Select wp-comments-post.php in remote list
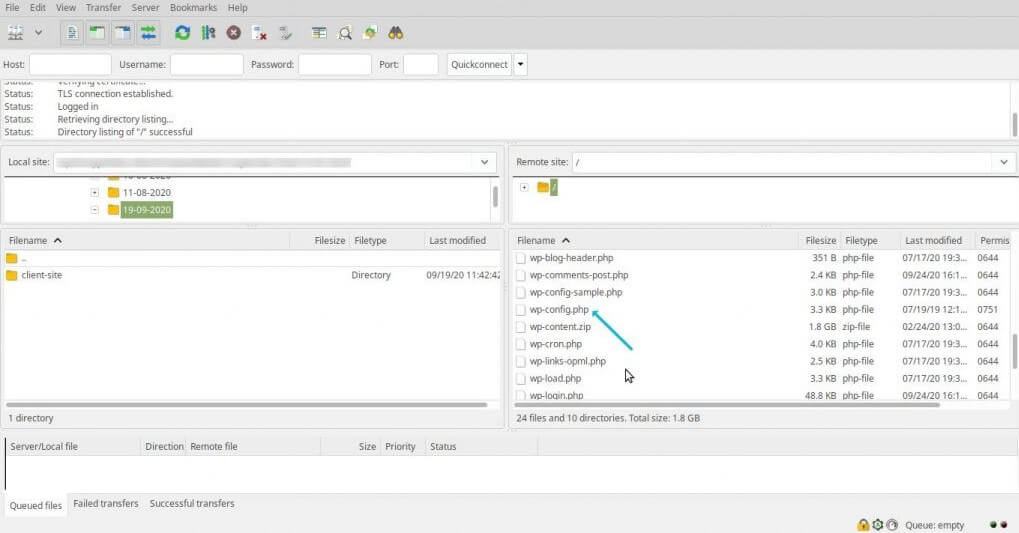Viewport: 1019px width, 533px height. coord(578,275)
